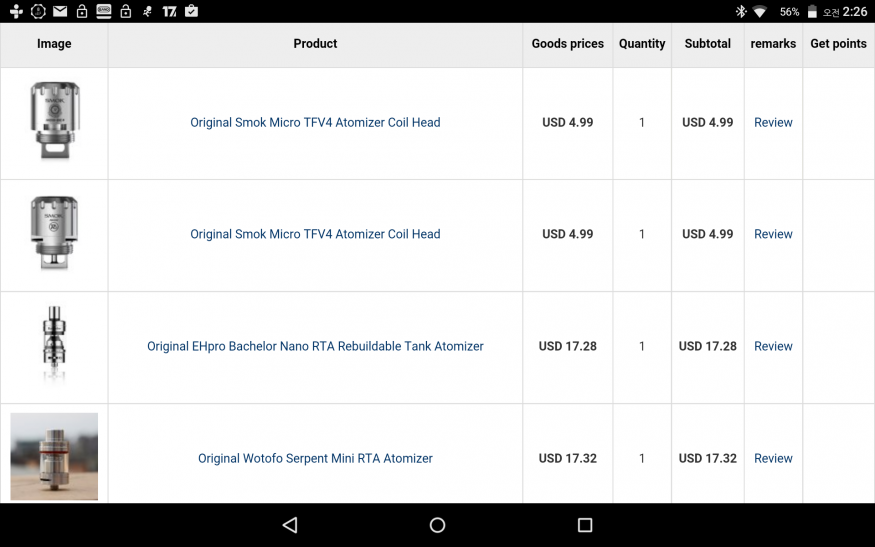This screenshot has height=547, width=875.
Task: Open recent apps with the square button
Action: [x=585, y=525]
